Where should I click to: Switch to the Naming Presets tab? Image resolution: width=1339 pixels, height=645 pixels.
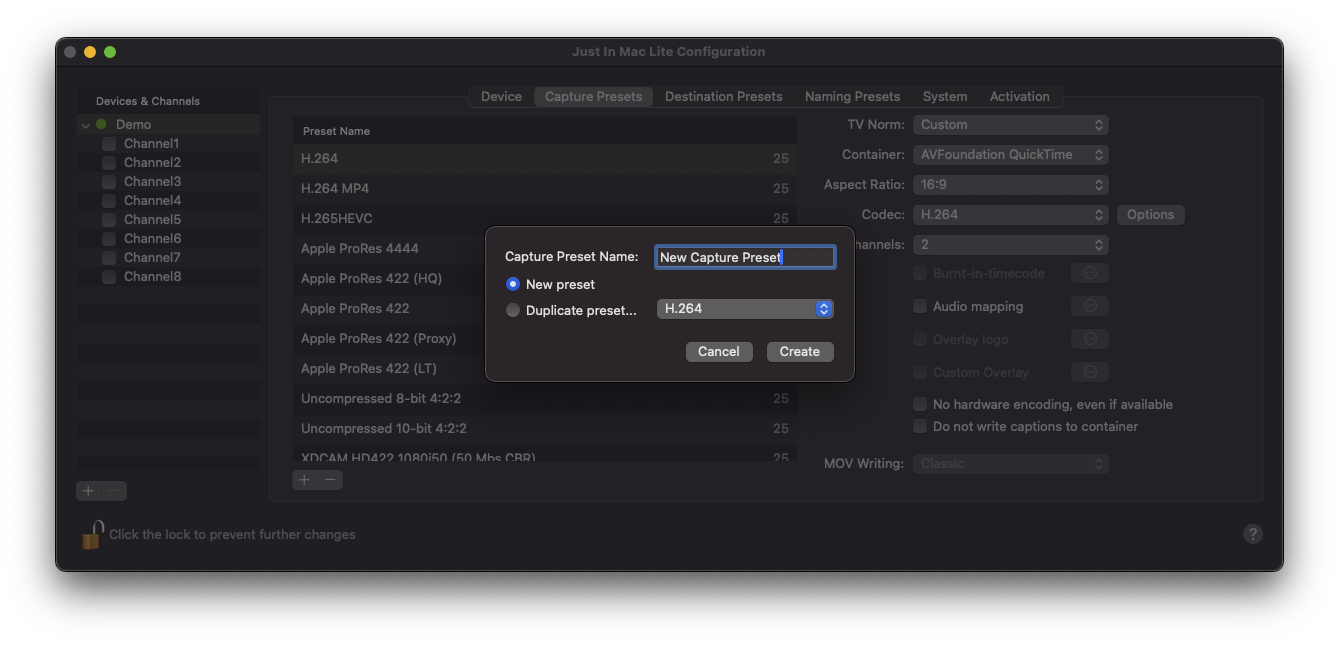pos(852,97)
